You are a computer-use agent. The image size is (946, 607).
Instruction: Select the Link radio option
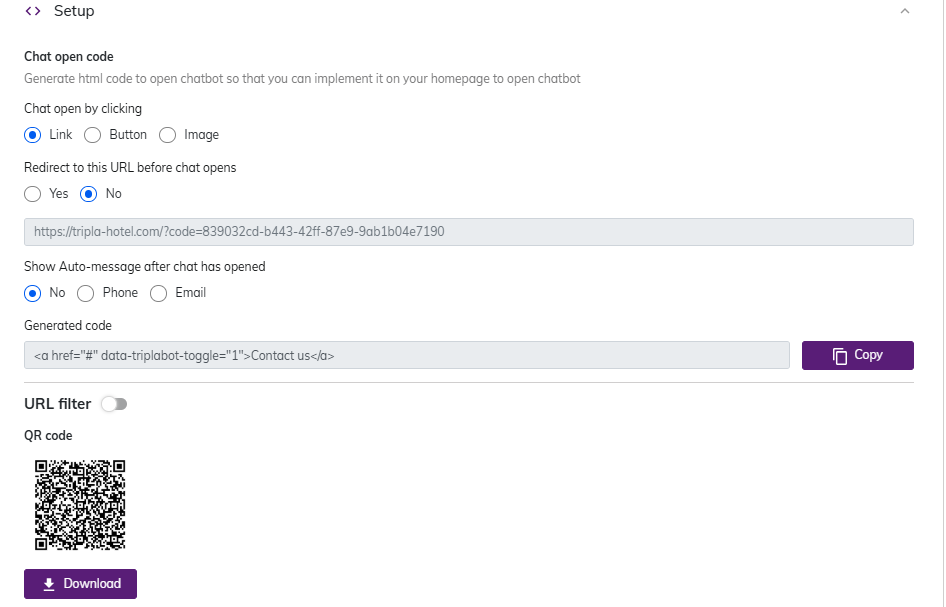[x=33, y=135]
